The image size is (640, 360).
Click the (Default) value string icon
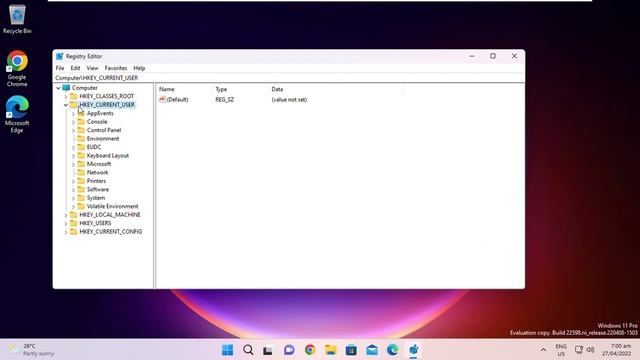coord(162,100)
